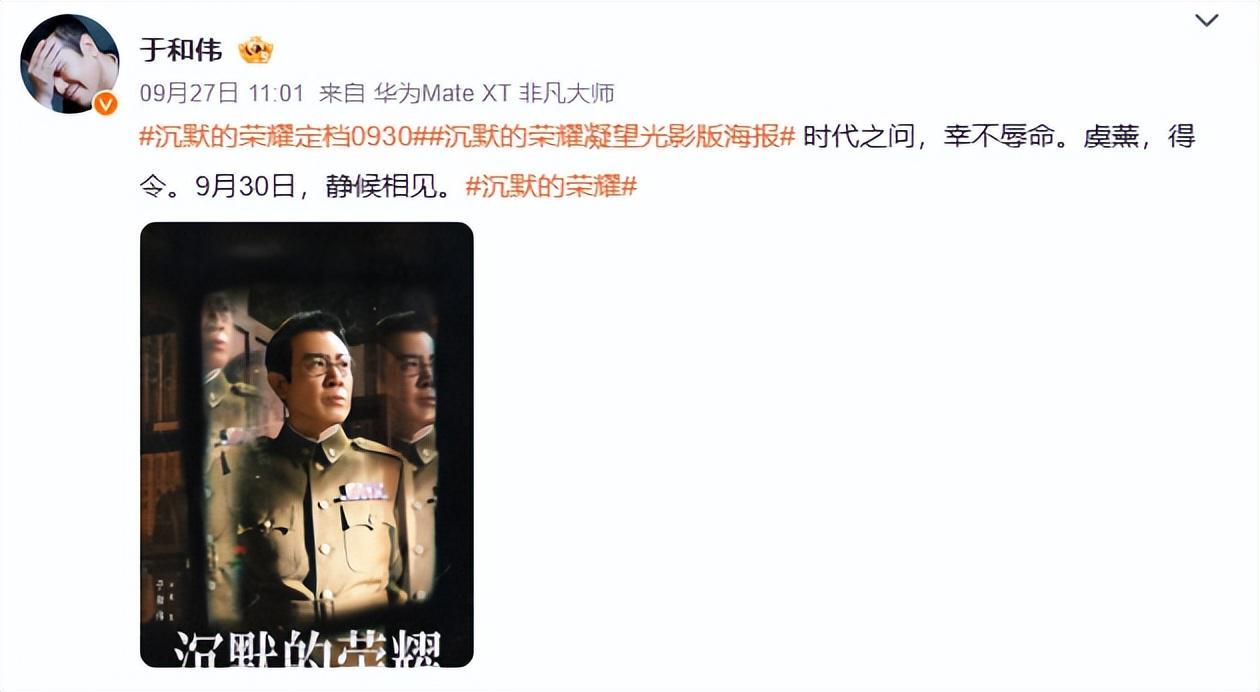Open the 华为Mate XT 非凡大师 source link
1260x692 pixels.
[494, 94]
